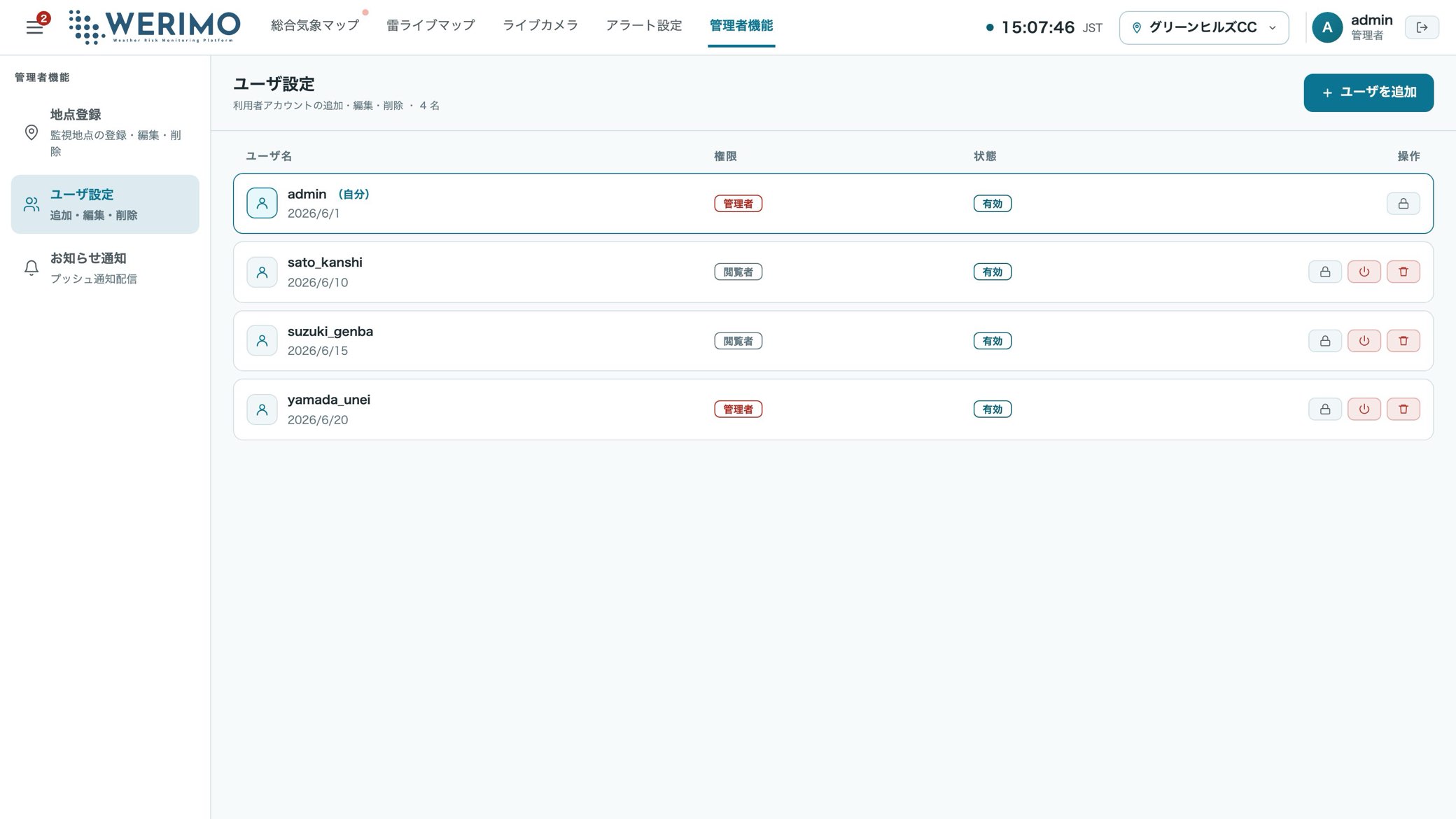Viewport: 1456px width, 819px height.
Task: Click the user avatar icon for yamada_unei
Action: pyautogui.click(x=262, y=409)
